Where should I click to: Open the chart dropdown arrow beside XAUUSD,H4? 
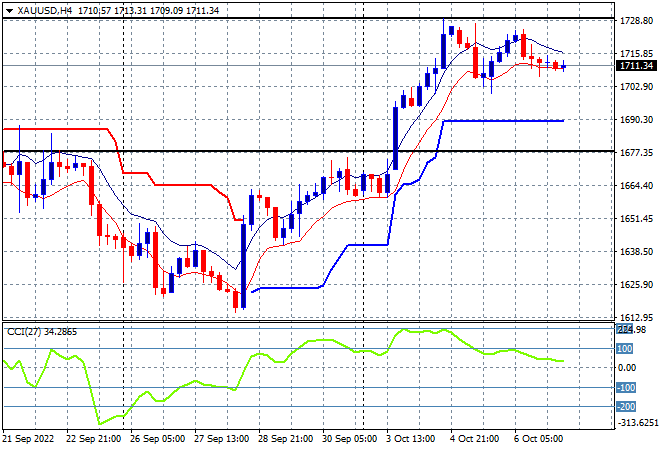pyautogui.click(x=9, y=11)
